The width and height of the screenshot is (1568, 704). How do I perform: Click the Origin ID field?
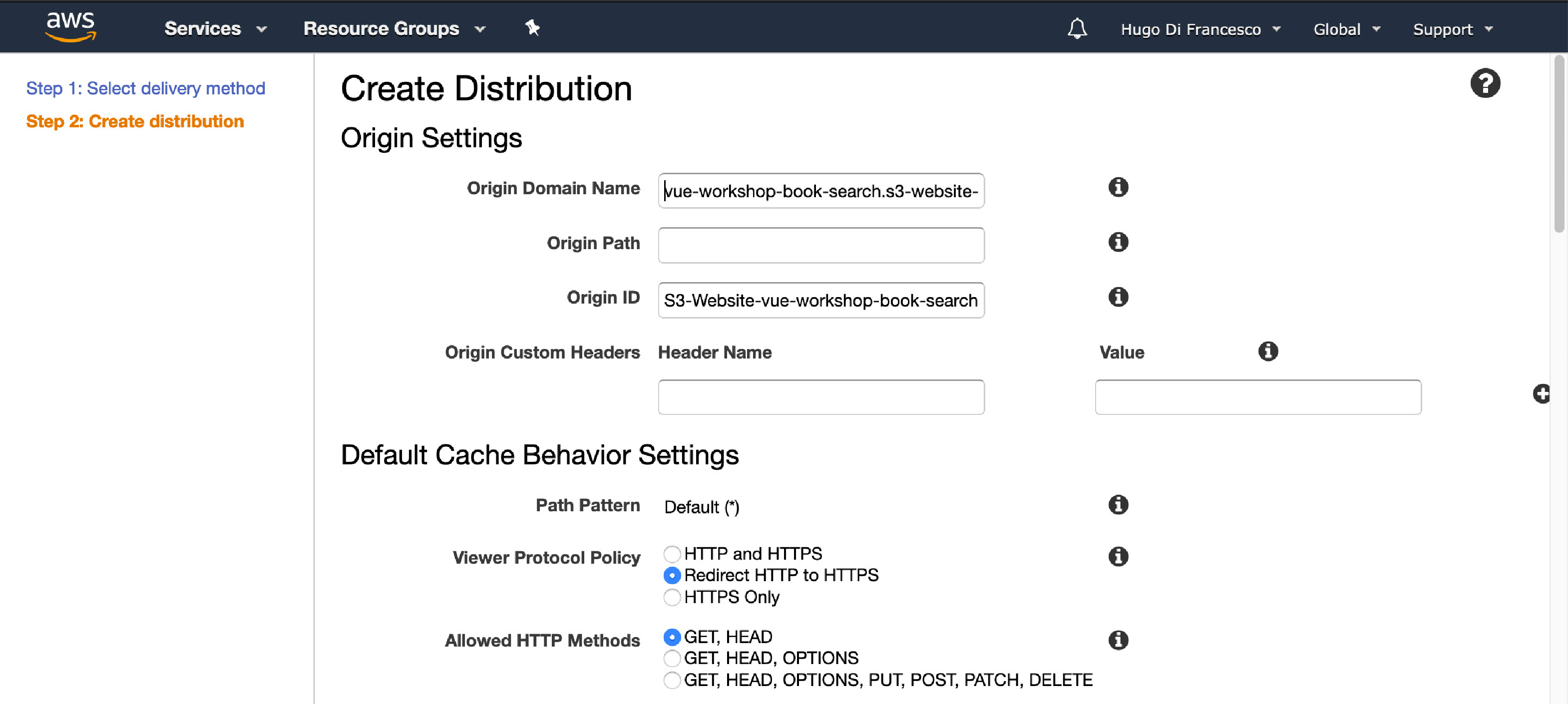click(820, 300)
